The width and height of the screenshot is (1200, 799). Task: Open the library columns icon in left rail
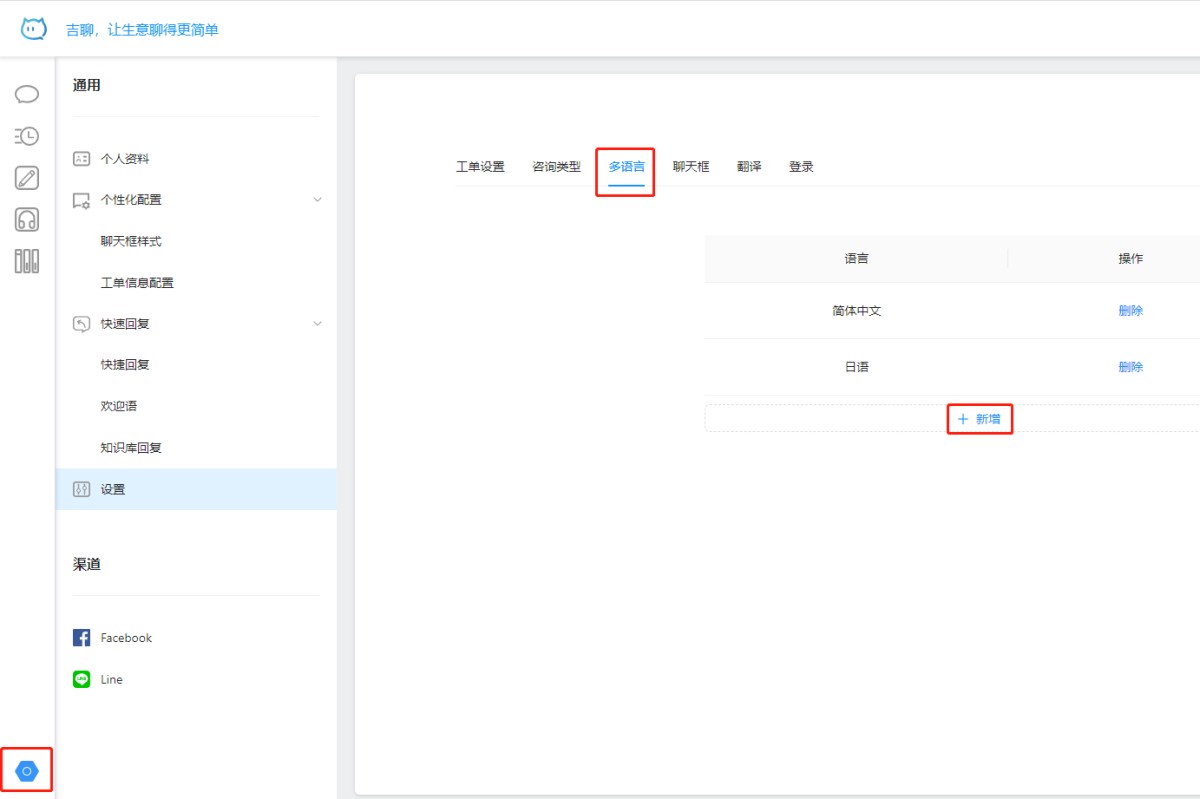pyautogui.click(x=27, y=262)
